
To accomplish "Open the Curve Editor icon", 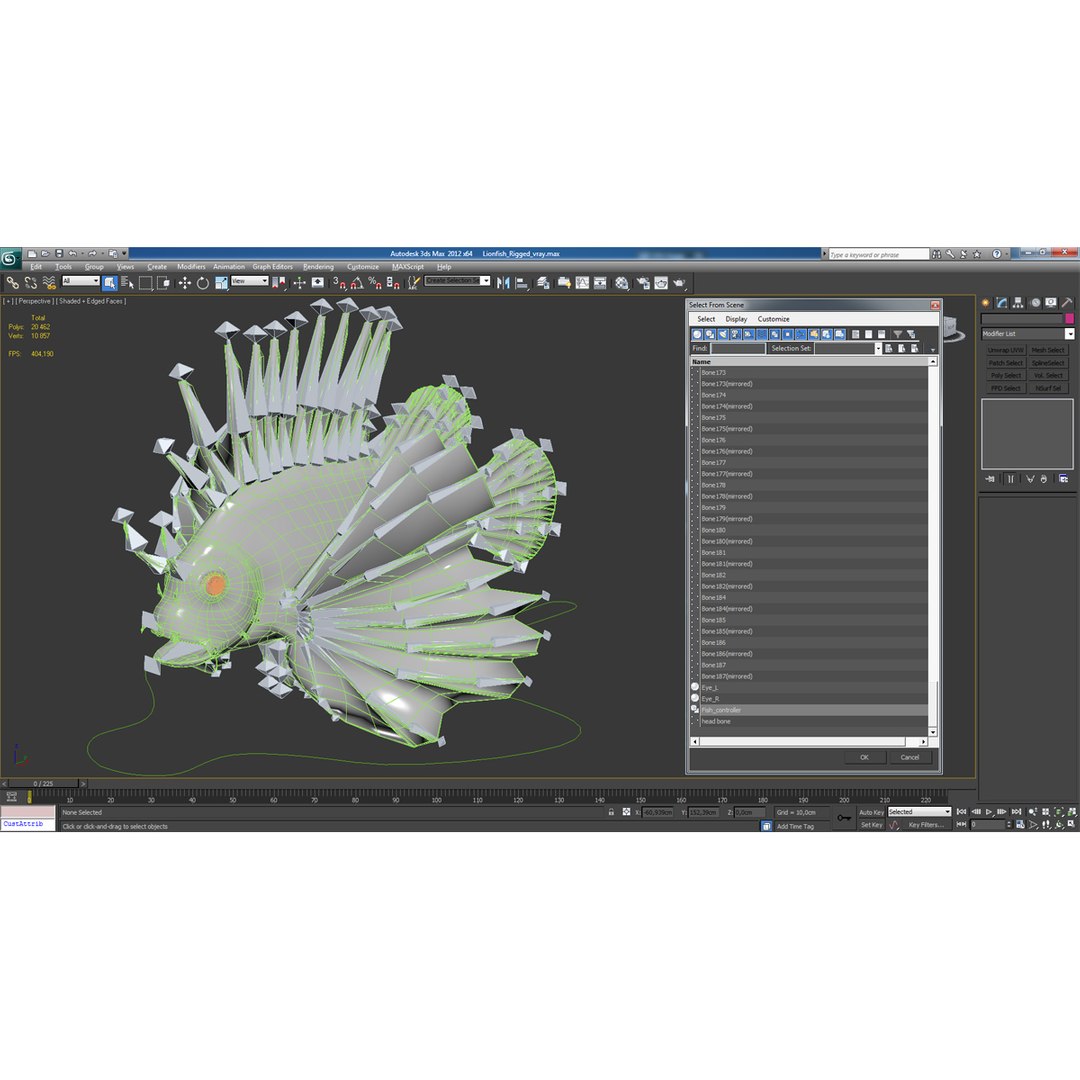I will tap(582, 282).
